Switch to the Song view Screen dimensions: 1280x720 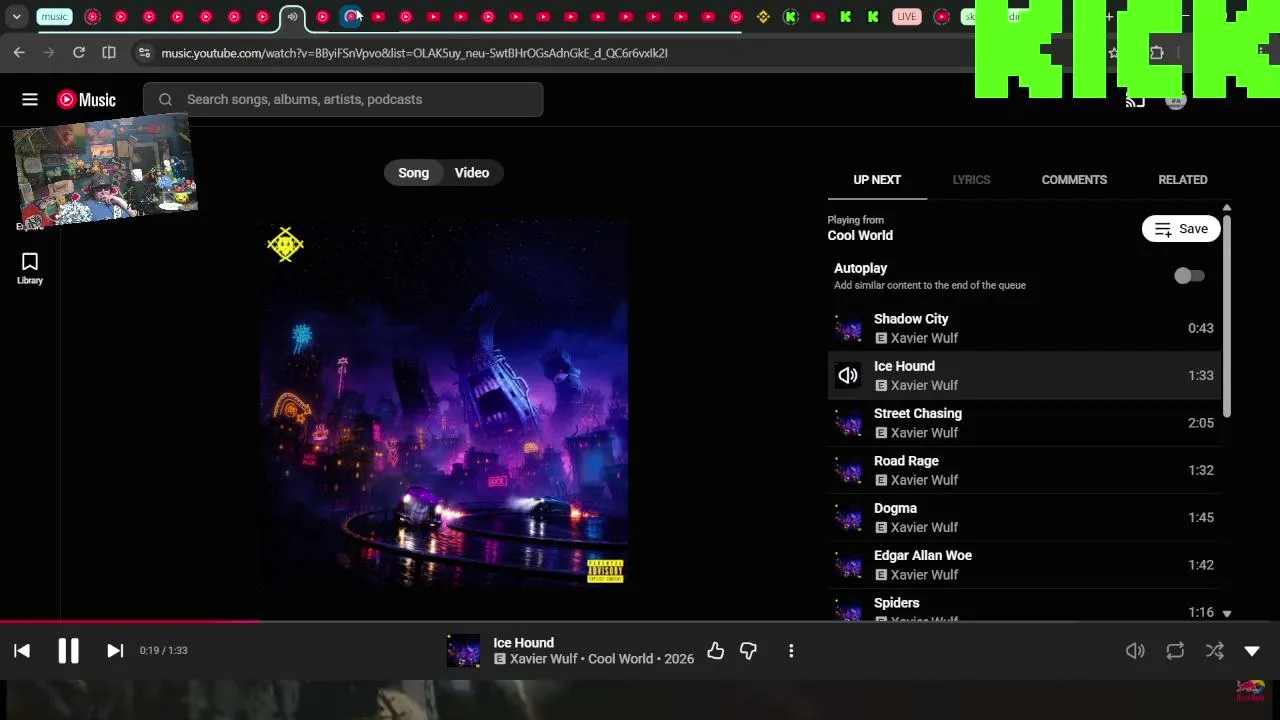pos(413,173)
